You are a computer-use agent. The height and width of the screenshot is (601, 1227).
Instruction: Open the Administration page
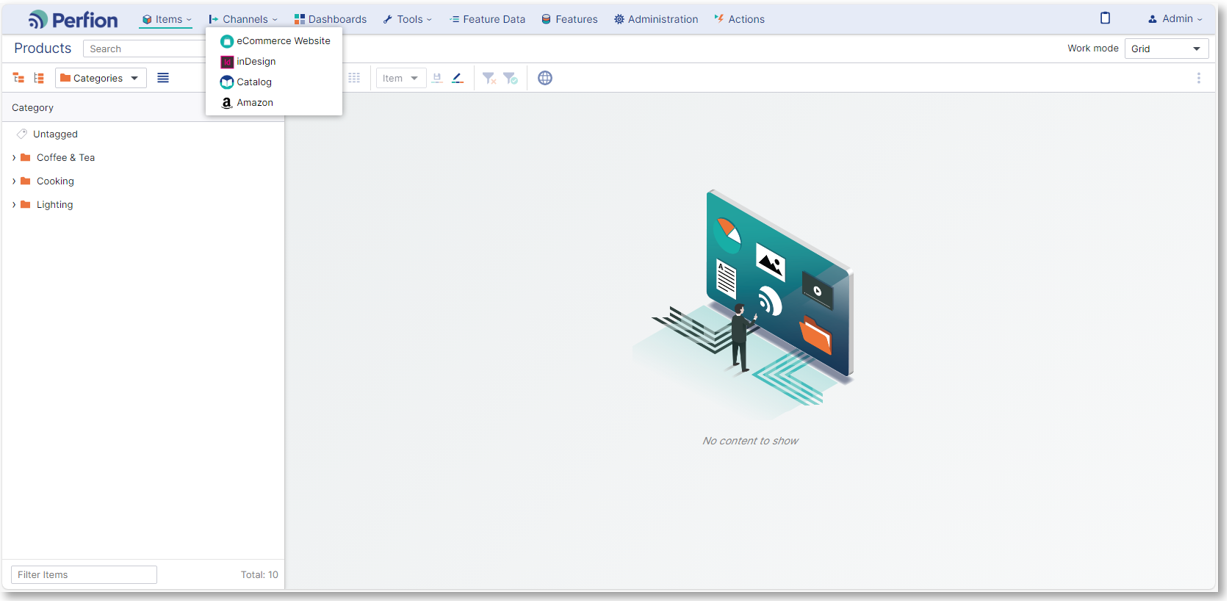pos(656,19)
